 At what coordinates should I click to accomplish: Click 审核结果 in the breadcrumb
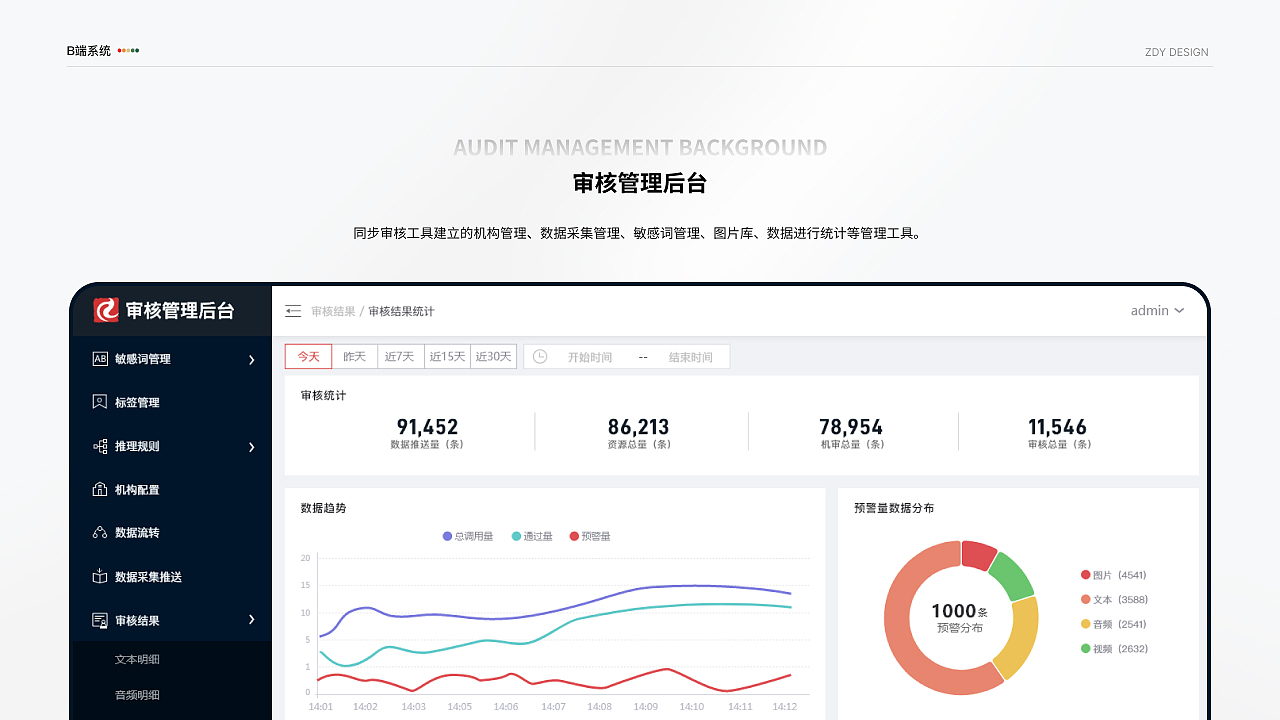(331, 311)
